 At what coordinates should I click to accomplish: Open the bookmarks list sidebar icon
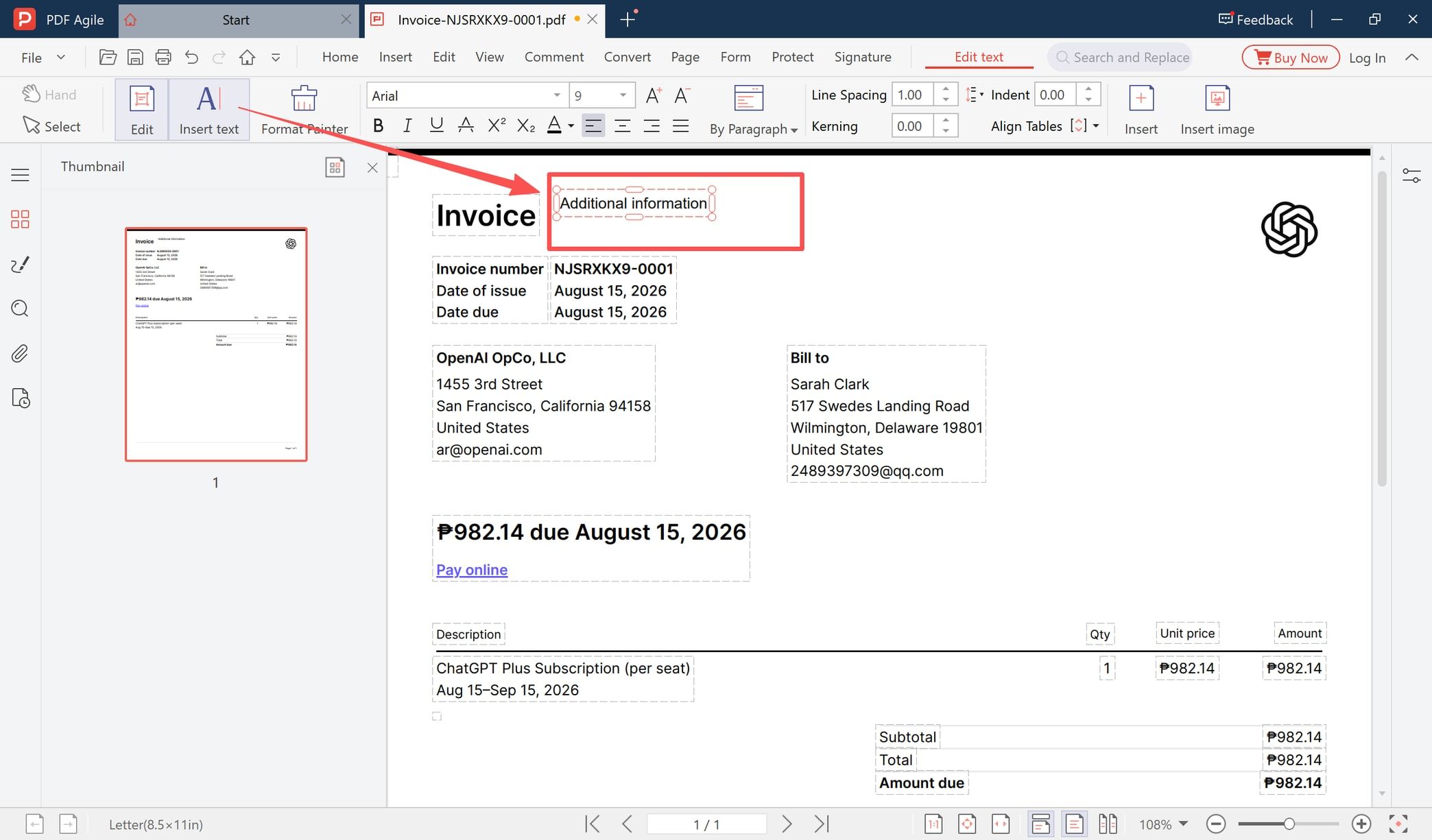[x=21, y=176]
